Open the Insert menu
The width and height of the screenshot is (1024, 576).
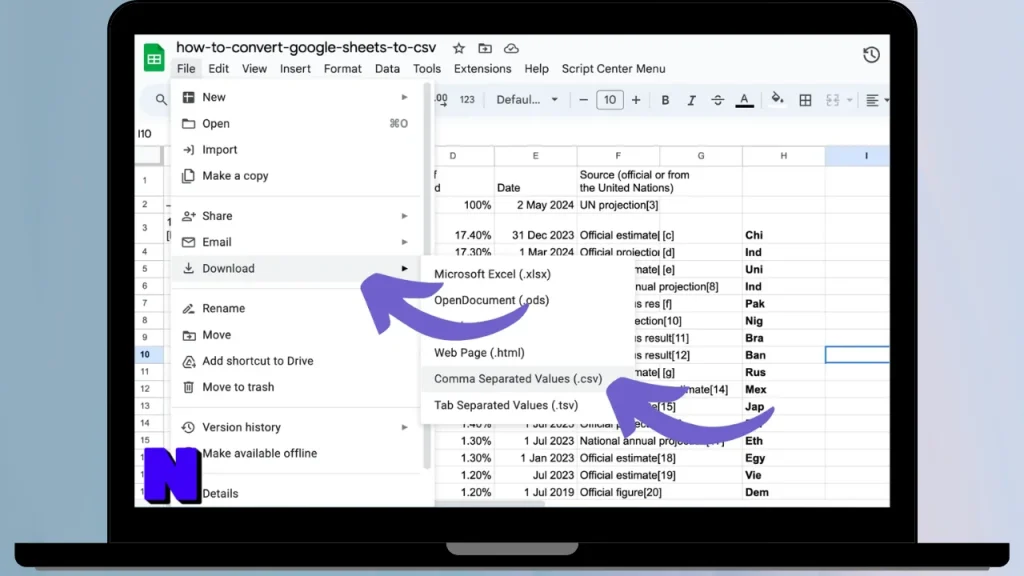(x=295, y=69)
